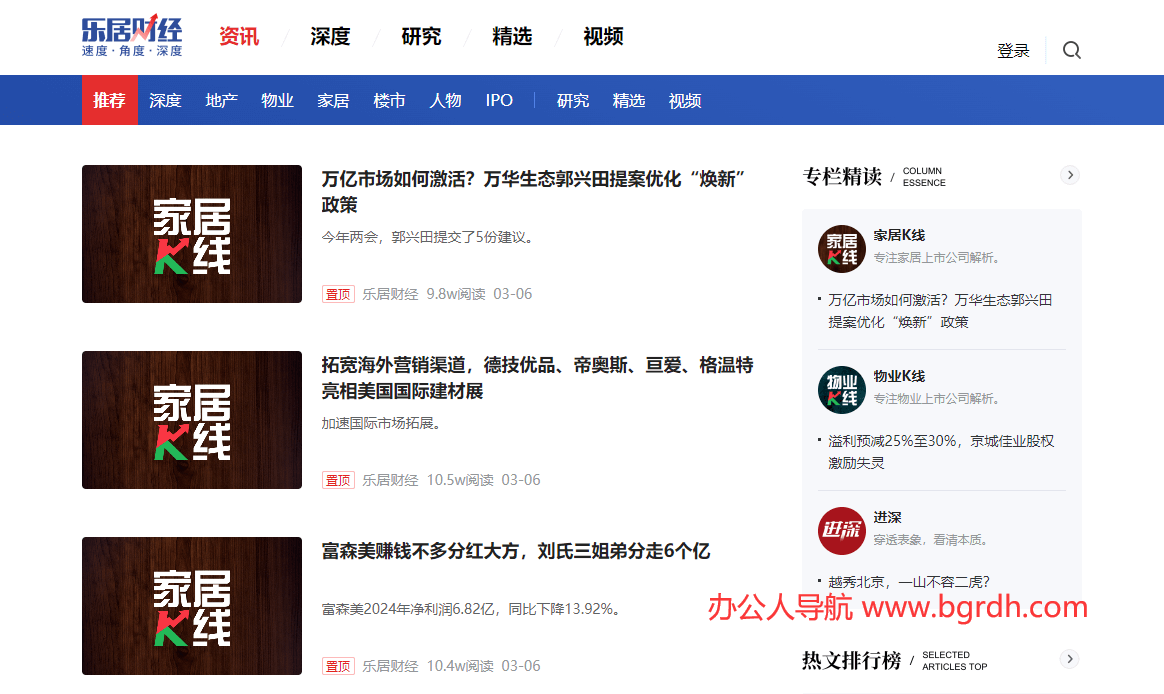The height and width of the screenshot is (694, 1164).
Task: Click the 乐居财经 site logo
Action: (132, 36)
